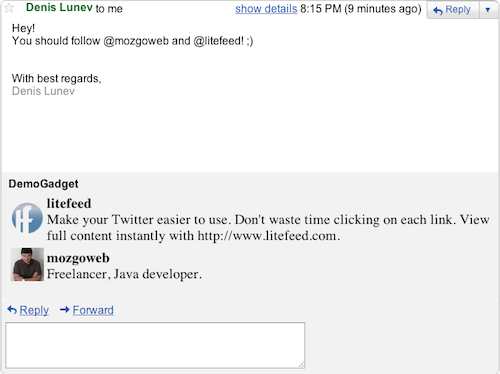Star this message from Denis Lunev

point(9,7)
